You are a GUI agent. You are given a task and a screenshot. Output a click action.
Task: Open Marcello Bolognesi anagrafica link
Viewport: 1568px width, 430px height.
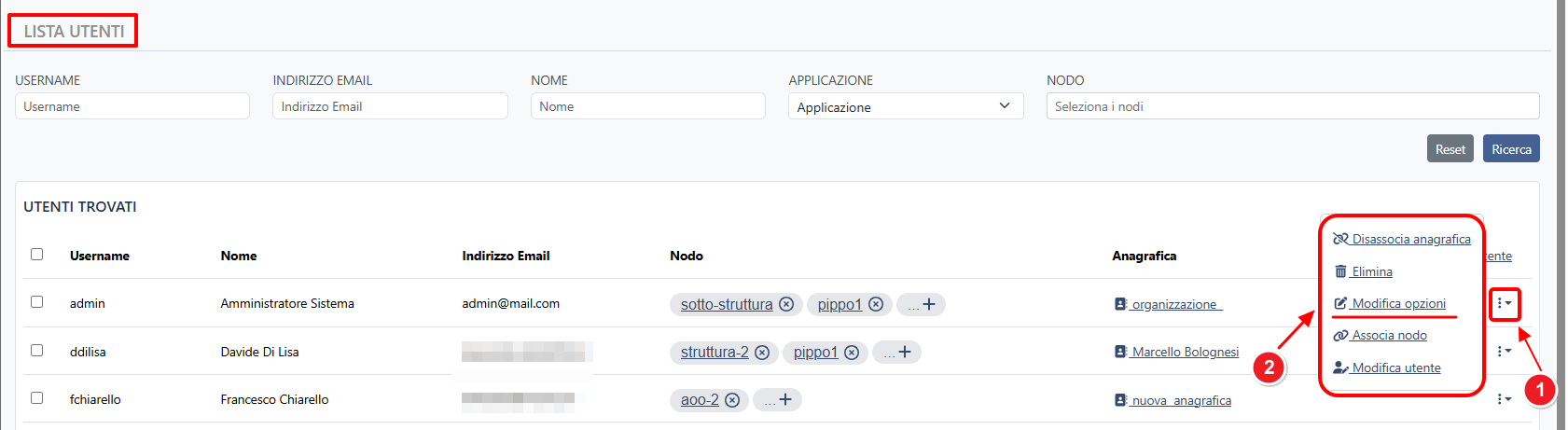pyautogui.click(x=1185, y=353)
